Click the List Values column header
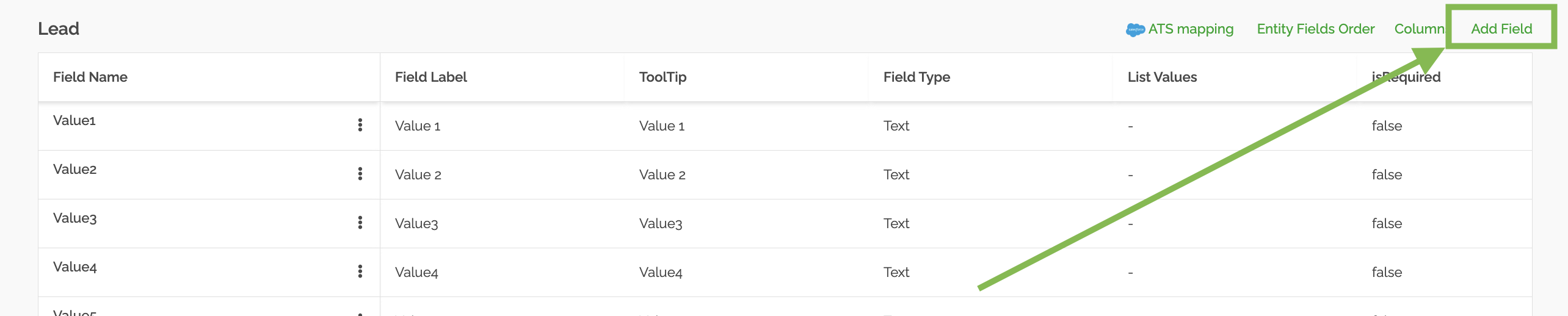Screen dimensions: 1568x316 tap(1162, 77)
